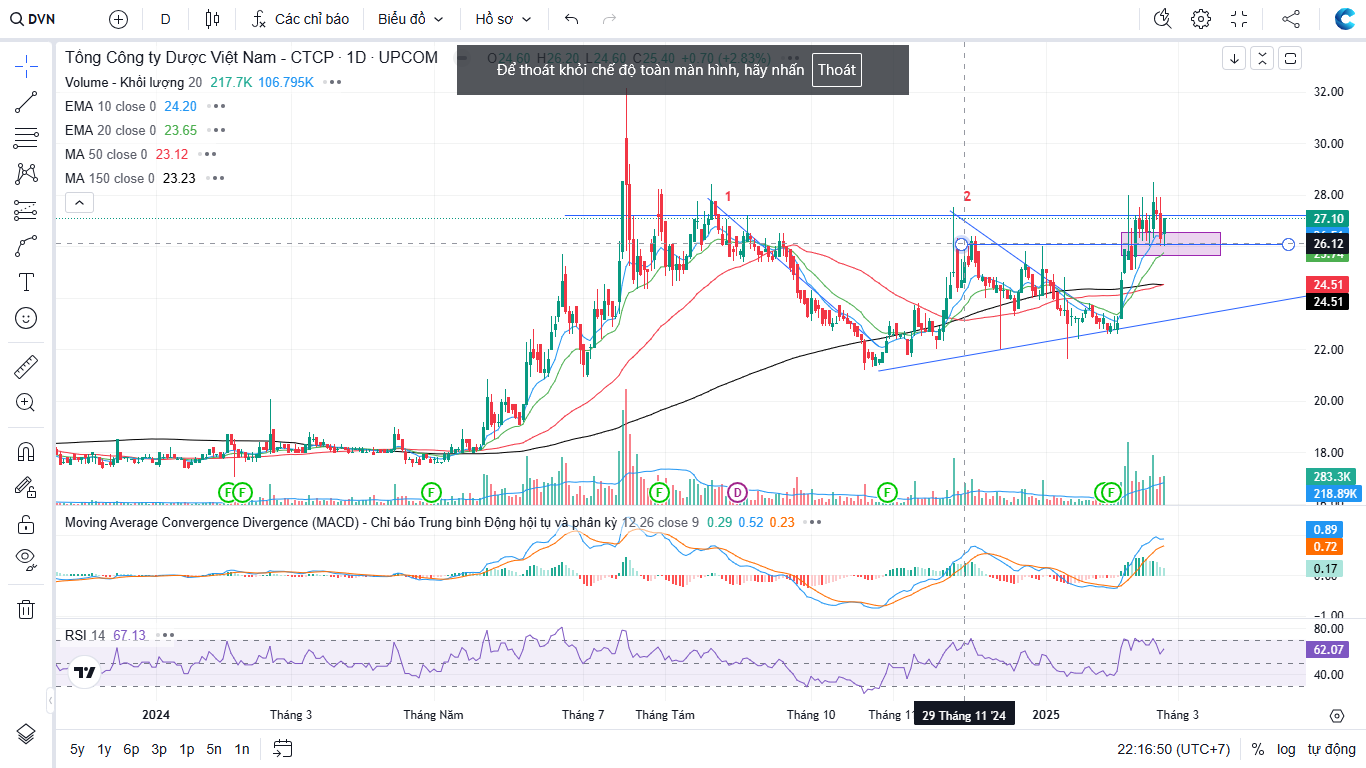Click Thoát to exit fullscreen
This screenshot has height=768, width=1366.
(837, 70)
